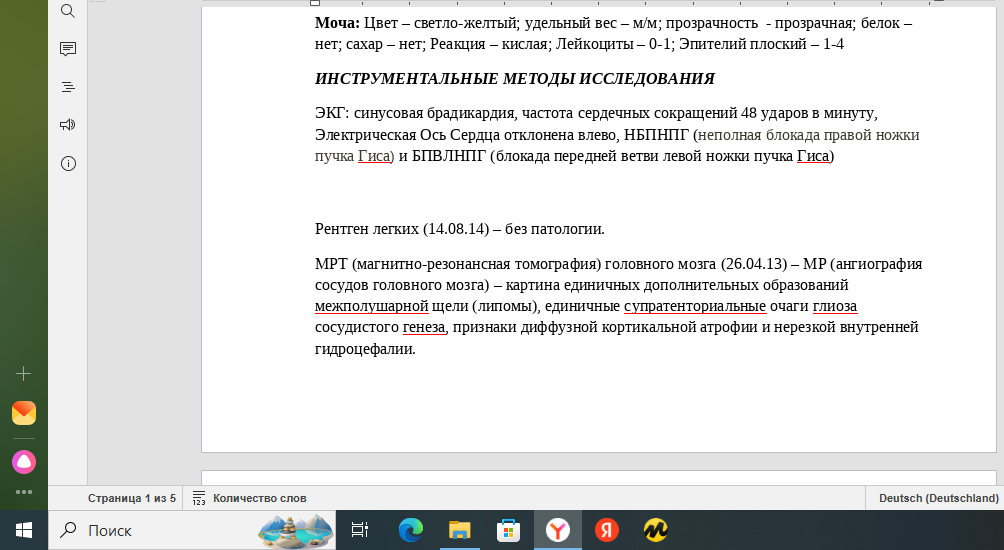Click heading ИНСТРУМЕНТАЛЬНЫЕ МЕТОДЫ ИССЛЕДОВАНИЯ
This screenshot has height=550, width=1004.
(515, 79)
